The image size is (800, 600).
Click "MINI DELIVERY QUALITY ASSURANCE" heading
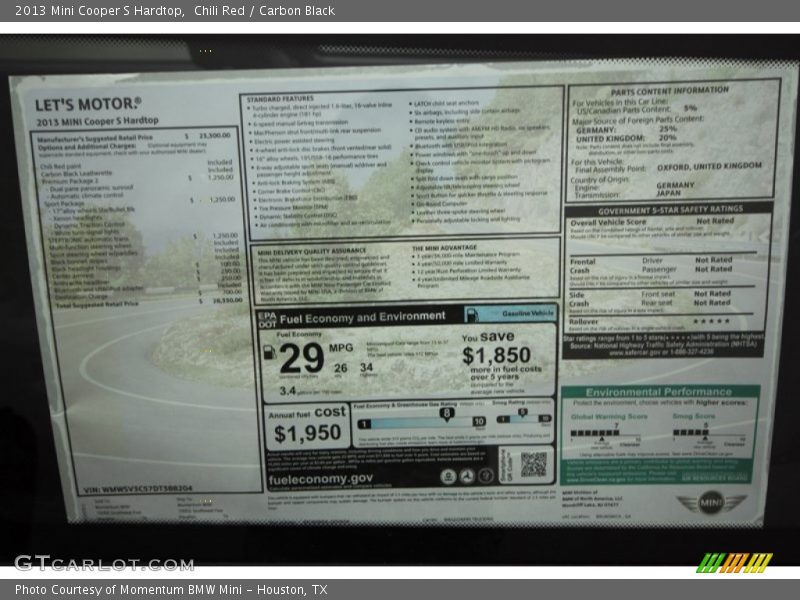(x=312, y=252)
